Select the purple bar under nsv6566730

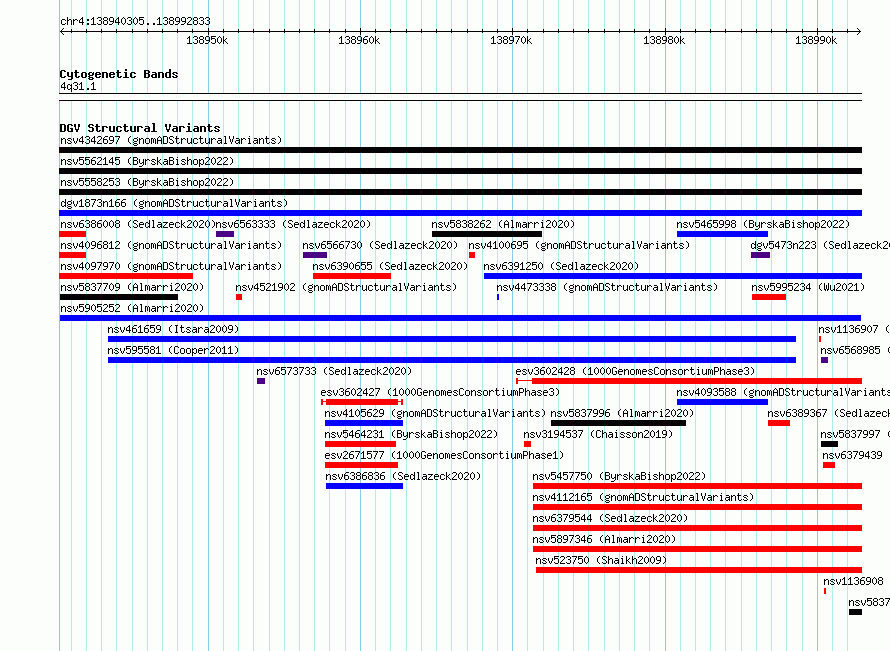pyautogui.click(x=315, y=255)
